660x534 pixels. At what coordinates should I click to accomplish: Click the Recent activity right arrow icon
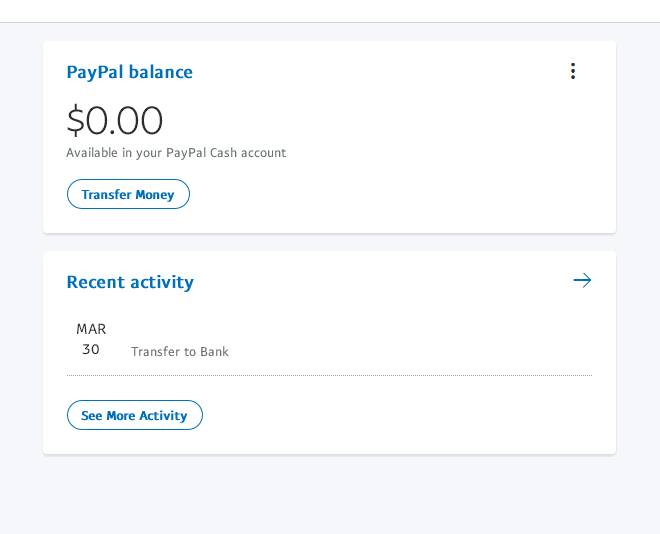[582, 280]
